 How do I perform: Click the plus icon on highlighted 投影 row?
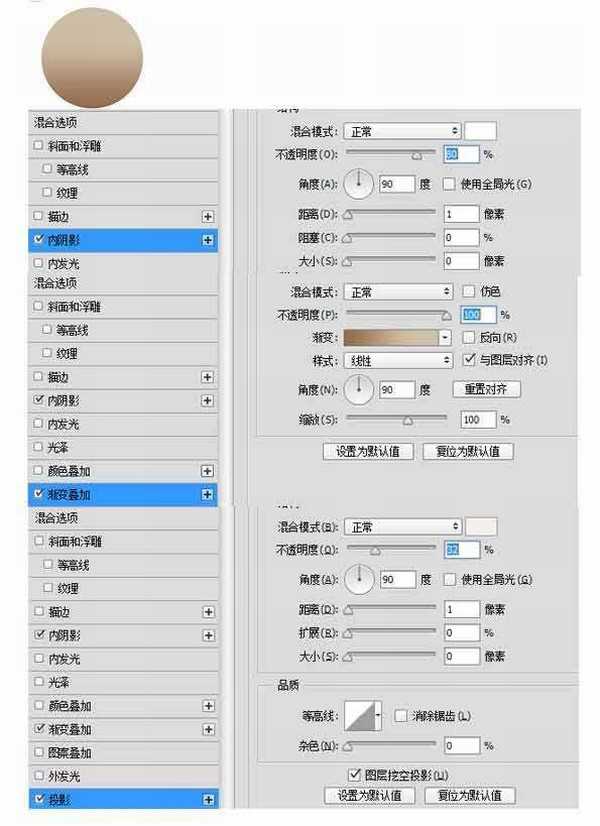pyautogui.click(x=208, y=799)
